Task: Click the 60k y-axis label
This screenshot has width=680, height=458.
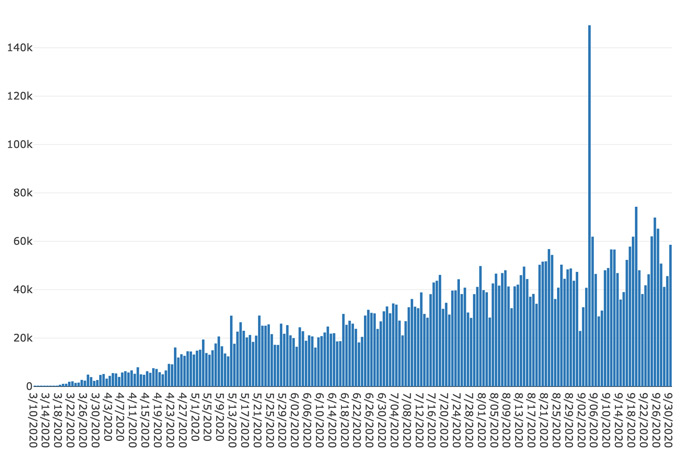Action: [23, 242]
